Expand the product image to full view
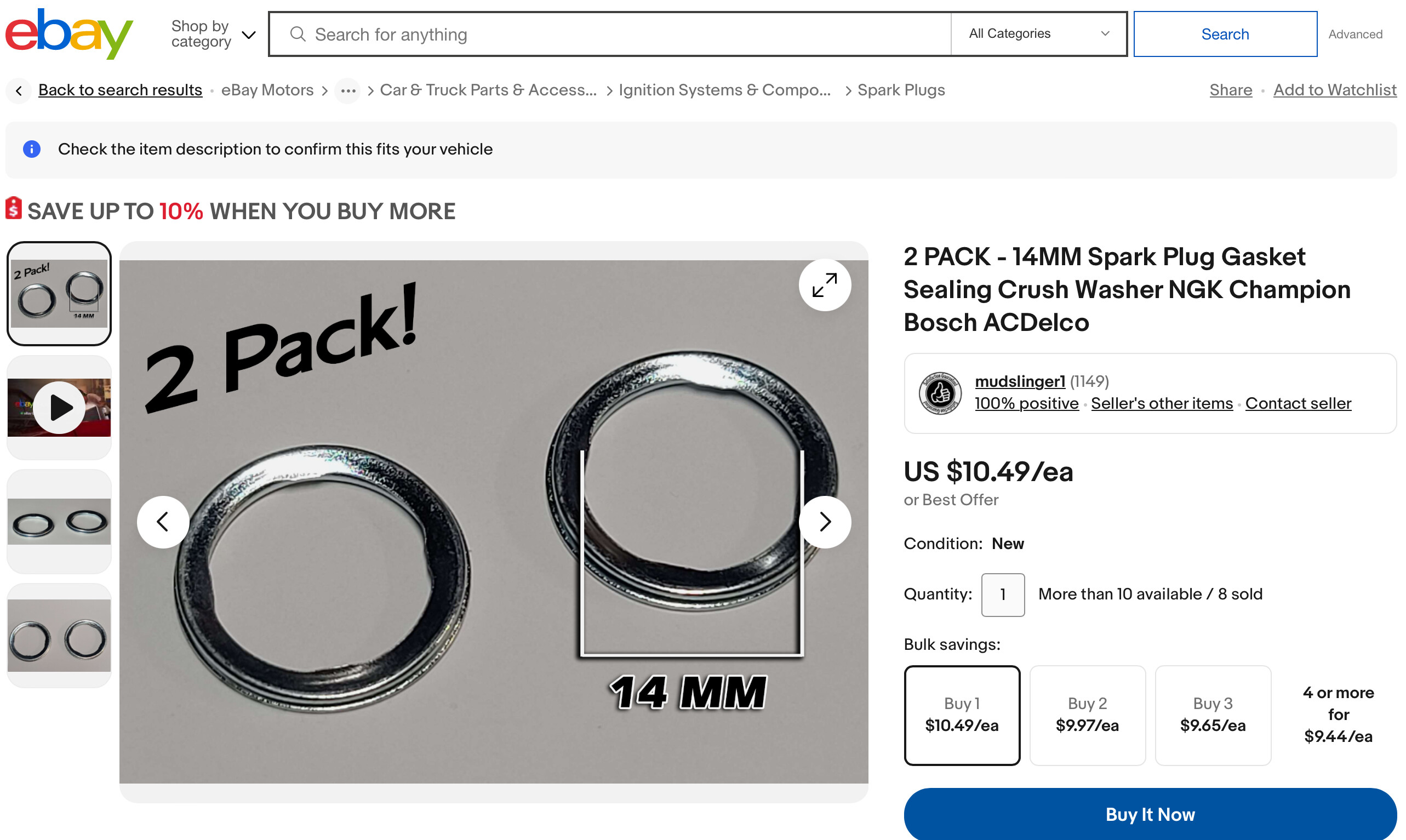The image size is (1406, 840). (824, 285)
